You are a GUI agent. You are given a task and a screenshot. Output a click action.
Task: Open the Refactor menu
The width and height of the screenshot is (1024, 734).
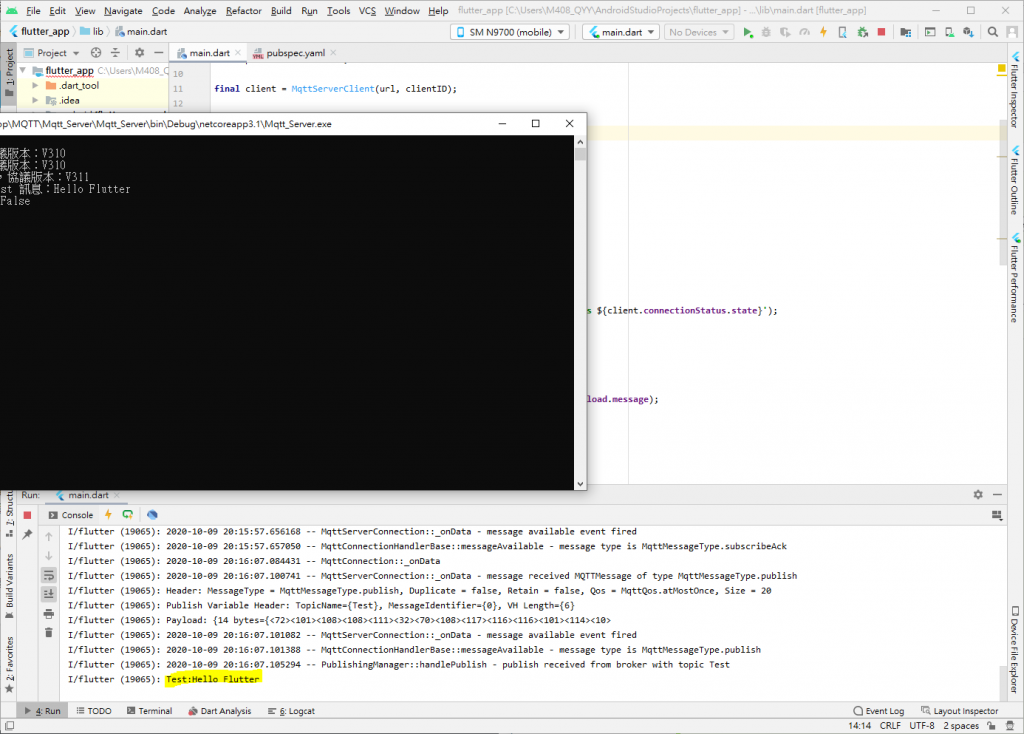coord(244,10)
